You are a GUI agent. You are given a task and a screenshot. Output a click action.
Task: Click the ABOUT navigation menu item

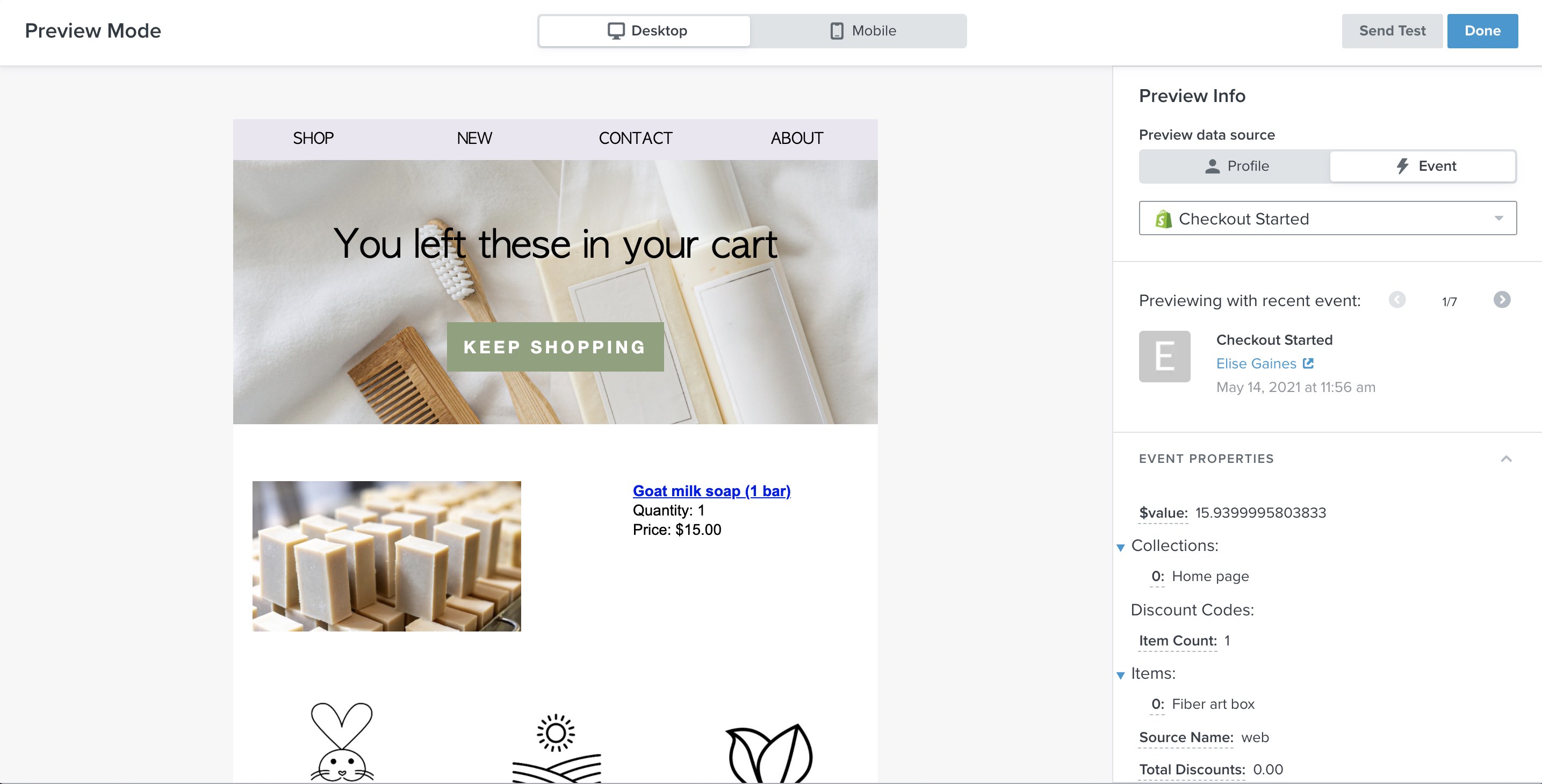(x=797, y=138)
